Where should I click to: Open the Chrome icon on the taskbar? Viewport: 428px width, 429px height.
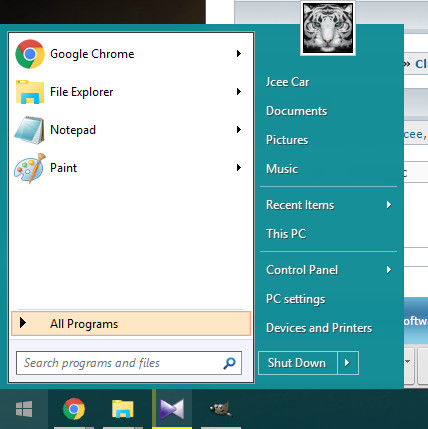74,409
